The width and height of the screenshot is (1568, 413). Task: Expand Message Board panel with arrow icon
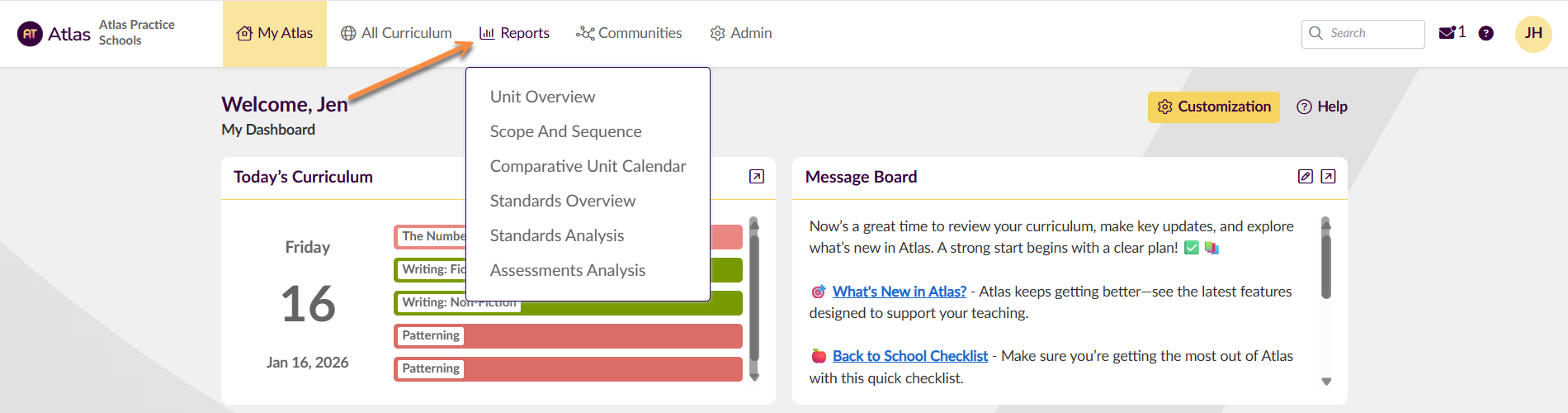(x=1328, y=177)
